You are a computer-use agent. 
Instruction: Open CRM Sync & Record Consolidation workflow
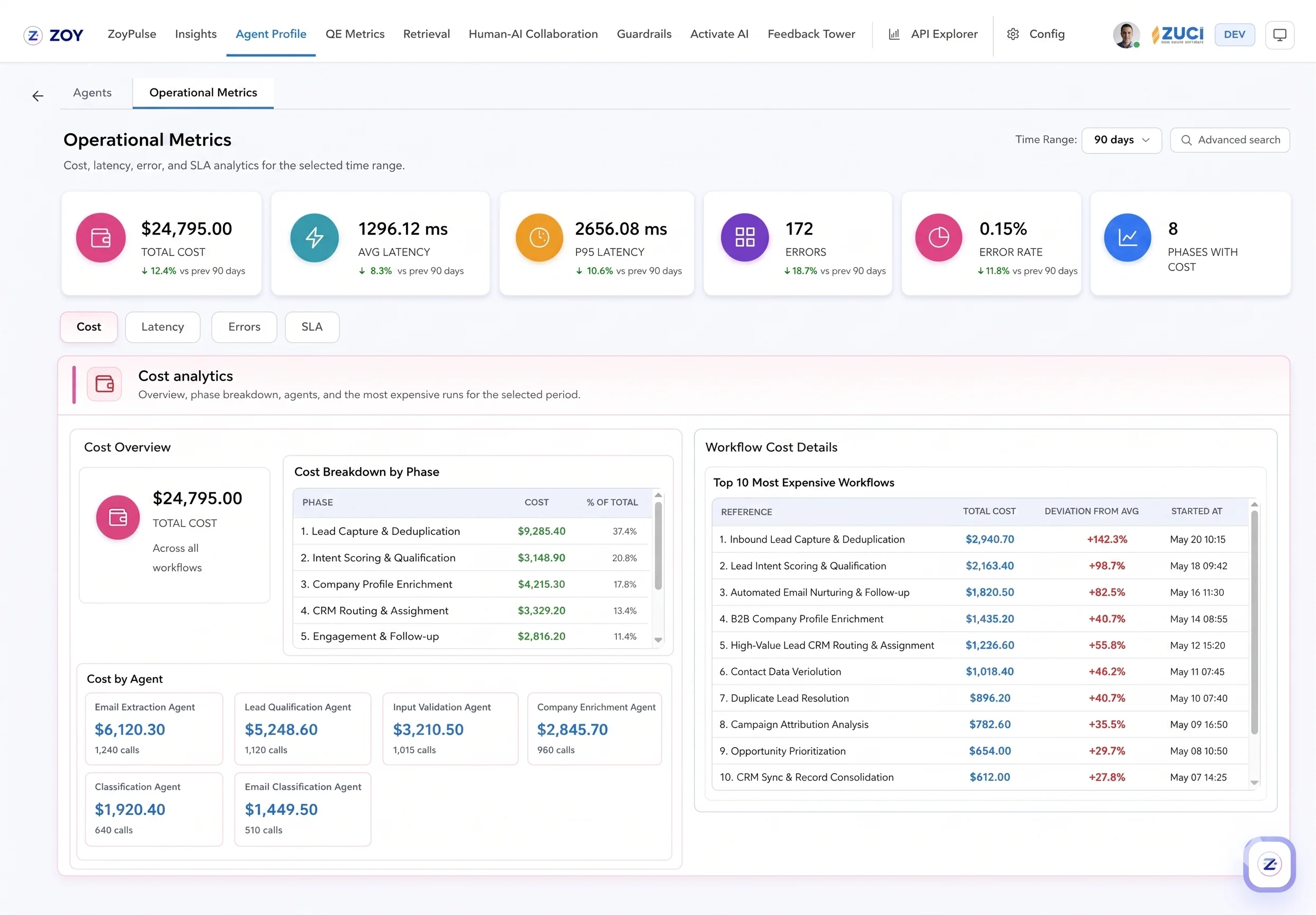tap(980, 777)
